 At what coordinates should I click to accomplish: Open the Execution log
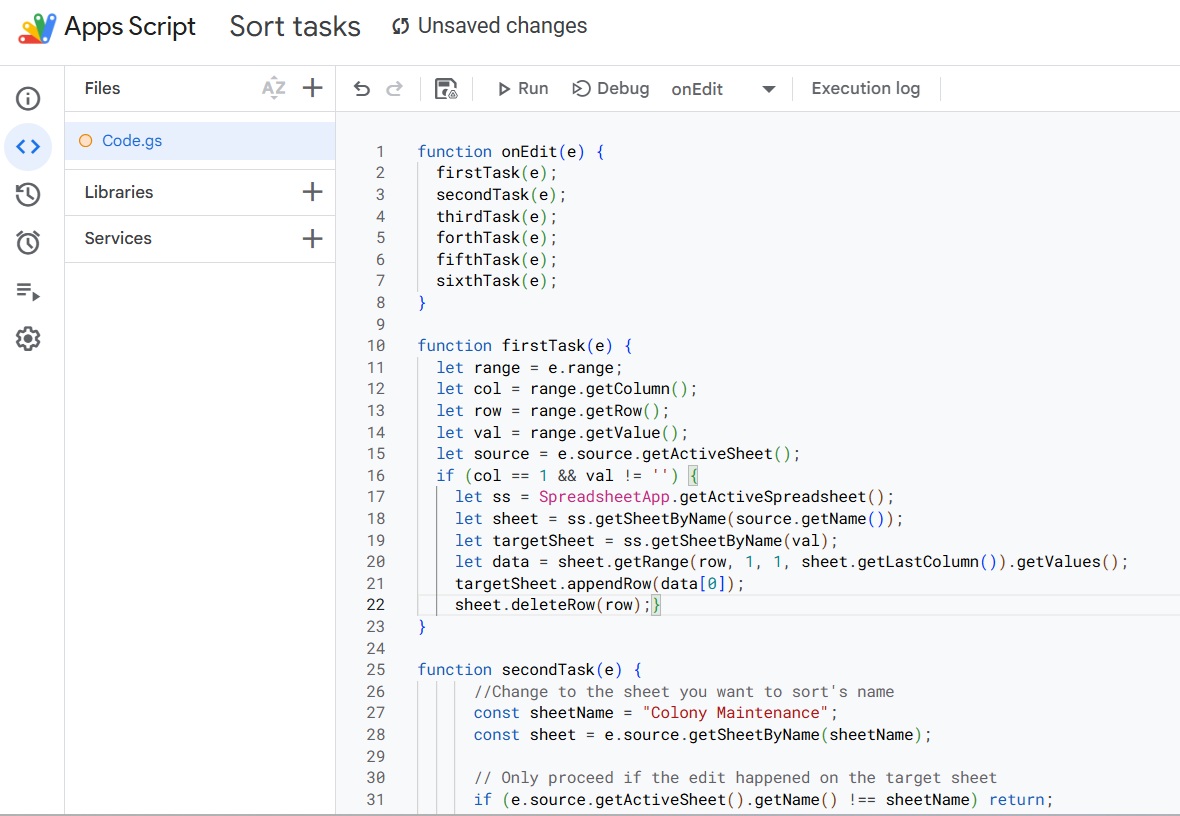pyautogui.click(x=865, y=89)
